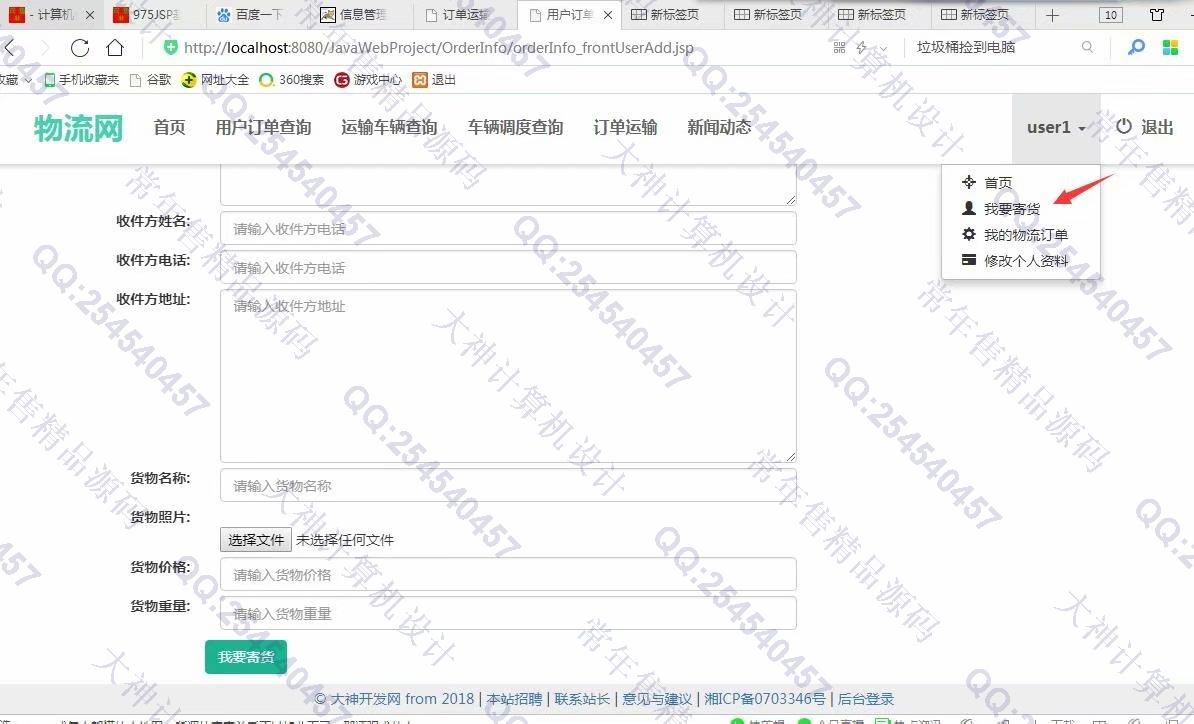
Task: Open 网址大全 bookmark
Action: click(x=215, y=79)
